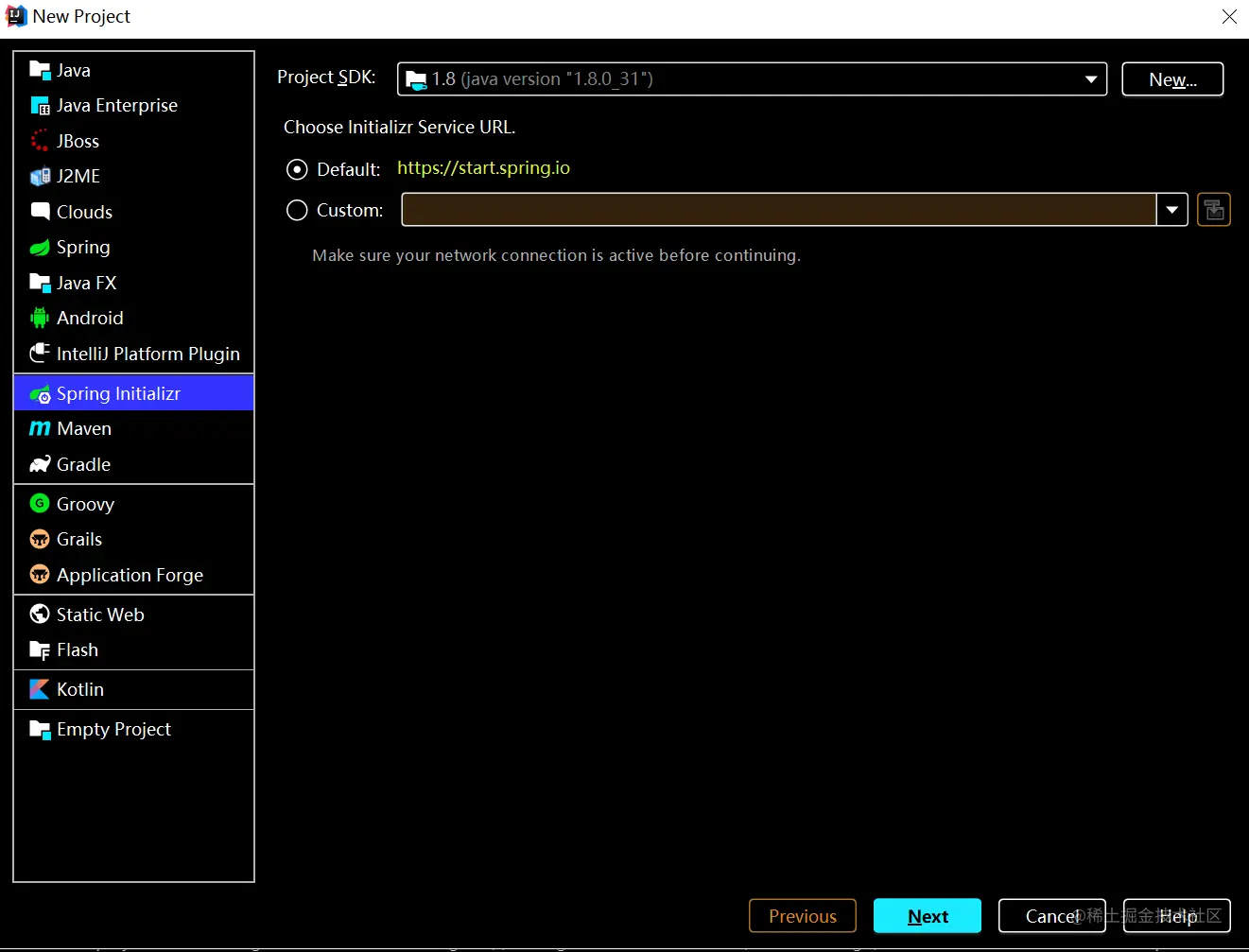
Task: Click the Clouds label text
Action: (84, 212)
